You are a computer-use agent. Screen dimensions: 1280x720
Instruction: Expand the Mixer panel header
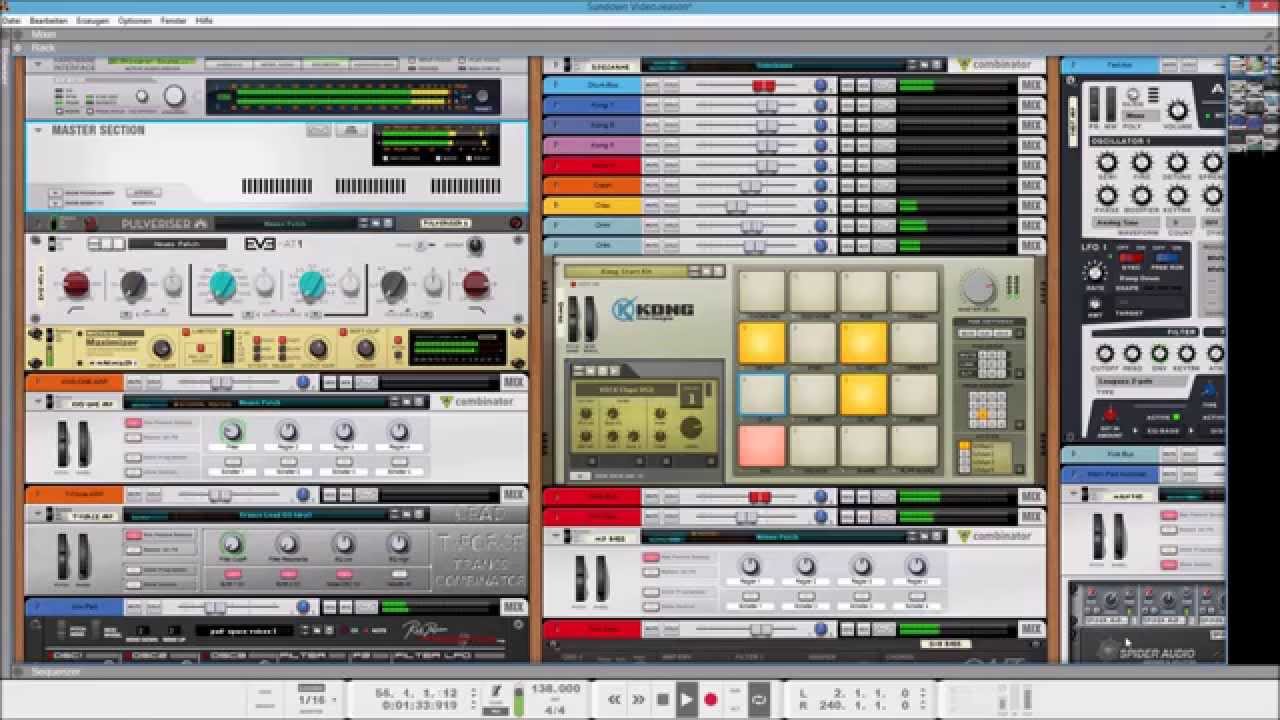pos(20,34)
